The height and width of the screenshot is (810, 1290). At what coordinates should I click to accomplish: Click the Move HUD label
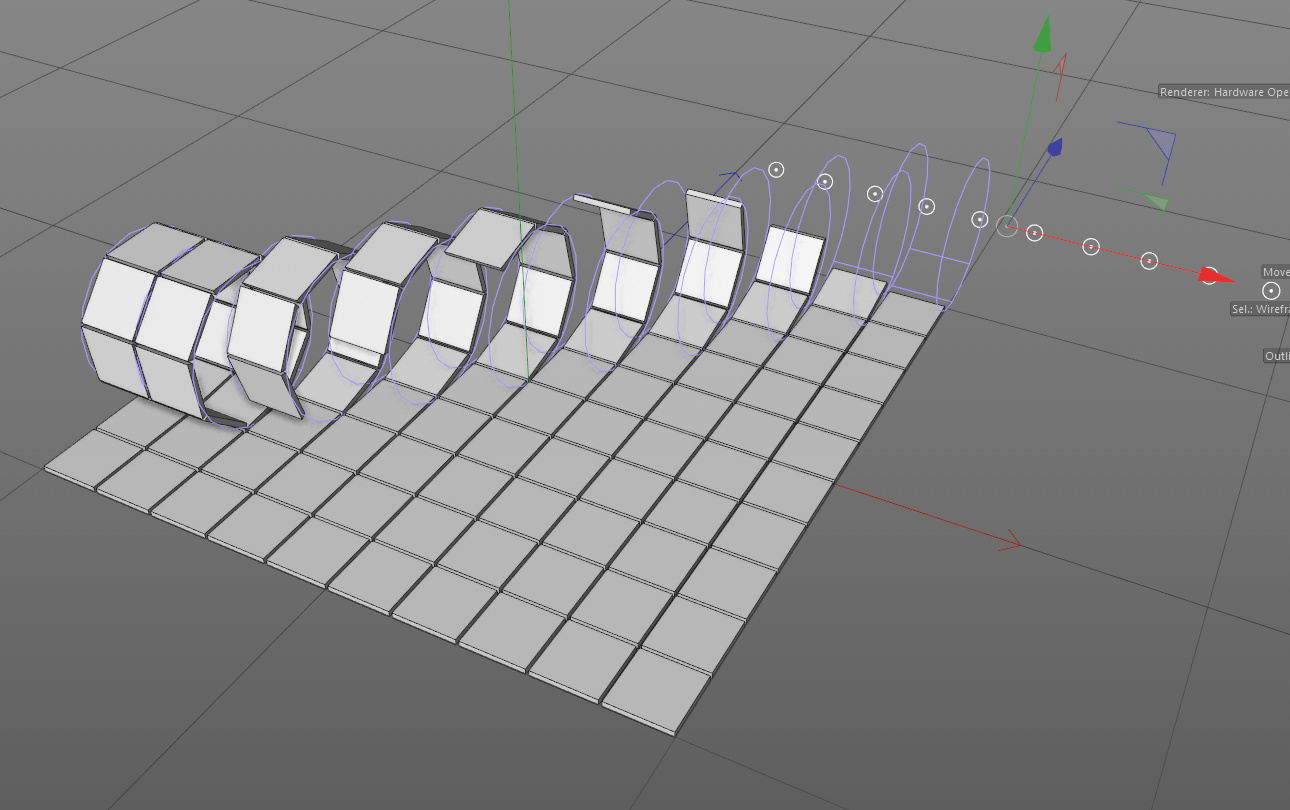tap(1275, 272)
